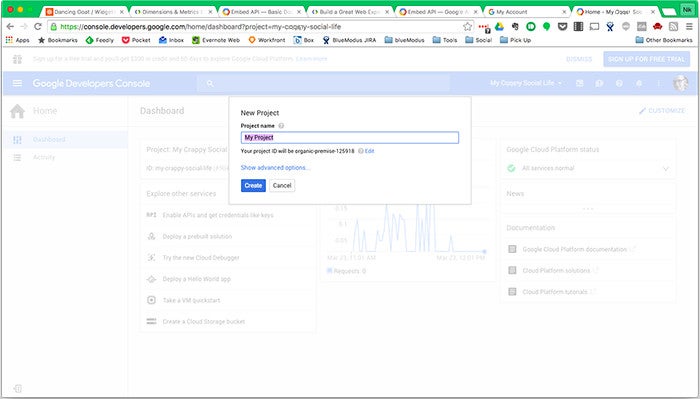The image size is (700, 399).
Task: Click the help question icon in console header
Action: (619, 83)
